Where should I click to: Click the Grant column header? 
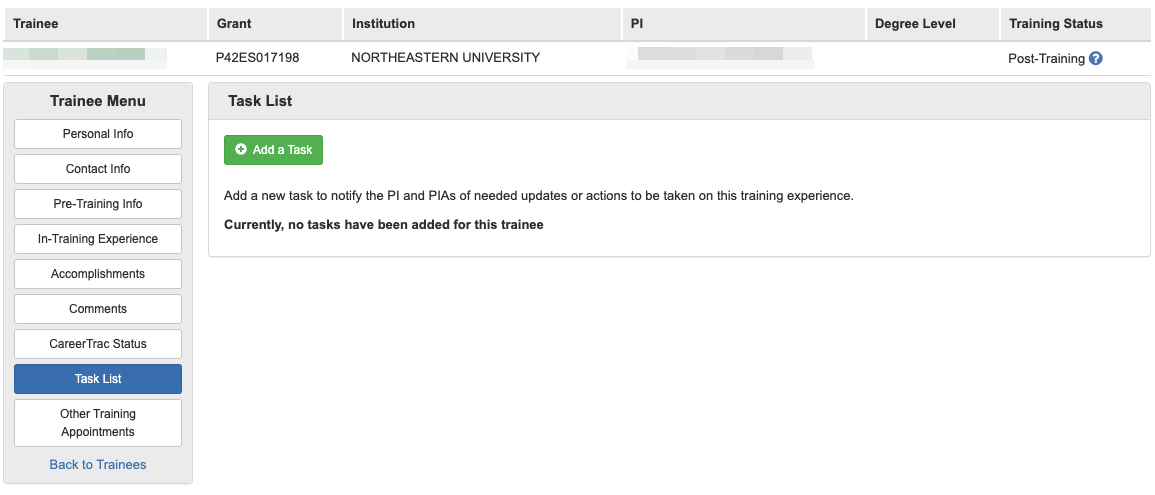pyautogui.click(x=234, y=23)
